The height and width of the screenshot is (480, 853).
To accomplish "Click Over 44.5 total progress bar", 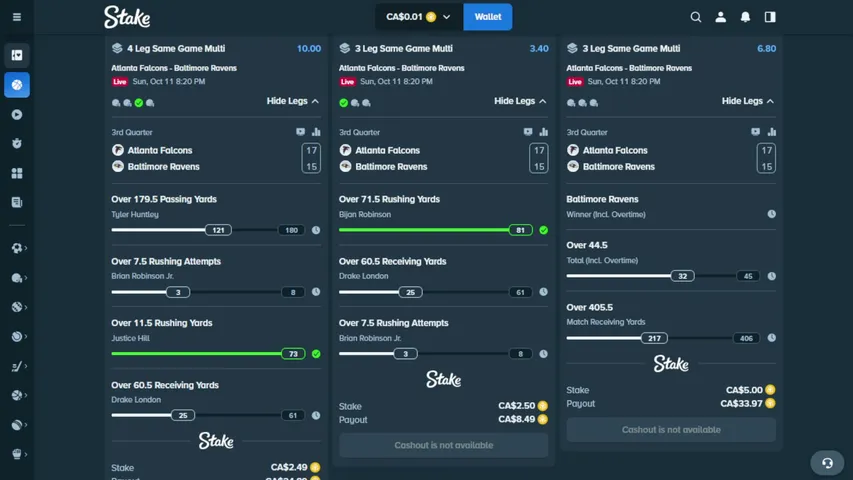I will (x=663, y=276).
